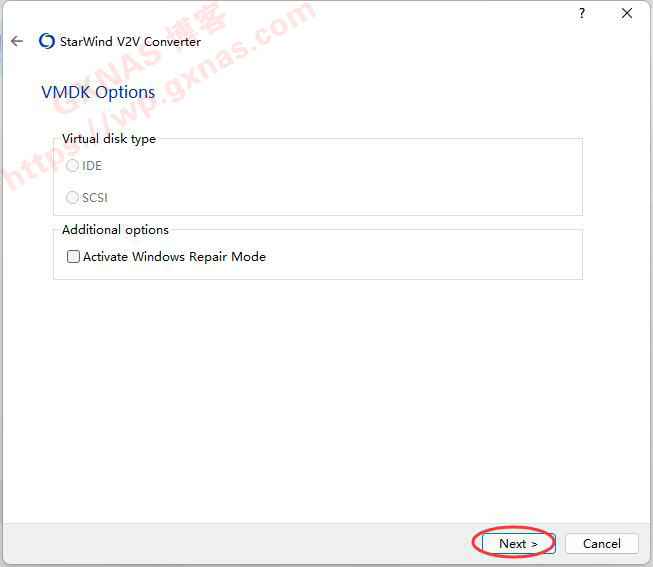
Task: Click the Virtual disk type group label
Action: 109,139
